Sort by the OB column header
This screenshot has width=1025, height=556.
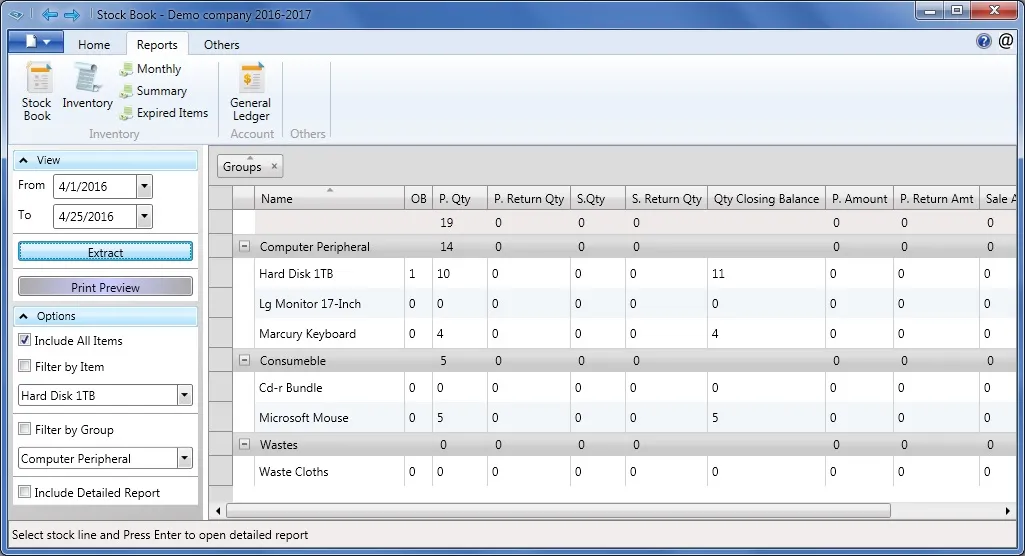pyautogui.click(x=418, y=199)
